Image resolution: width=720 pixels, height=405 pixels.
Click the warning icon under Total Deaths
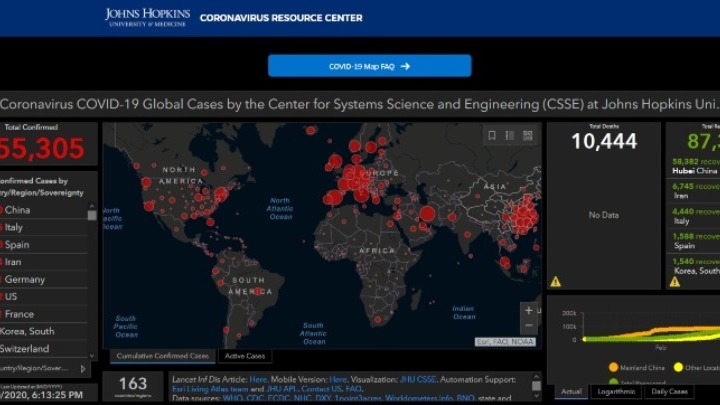(x=556, y=281)
